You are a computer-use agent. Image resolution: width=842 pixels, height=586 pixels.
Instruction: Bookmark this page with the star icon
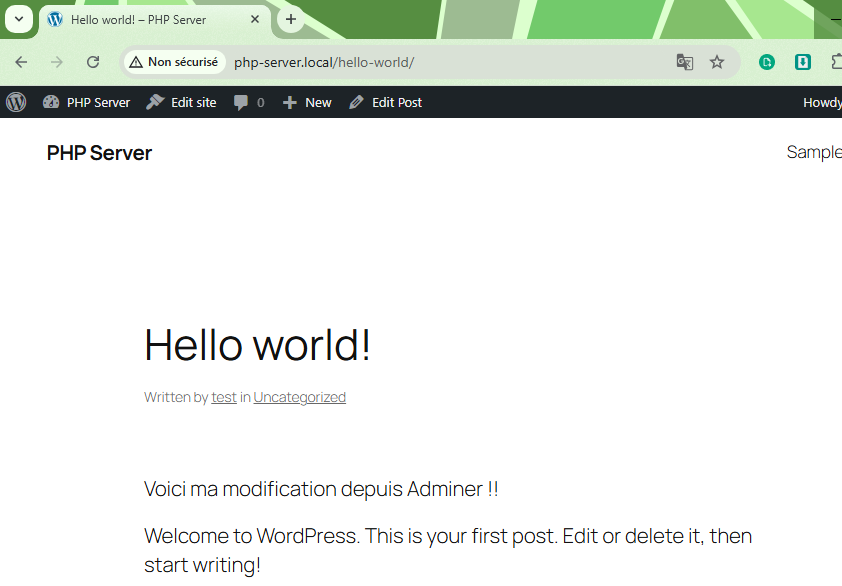(717, 62)
